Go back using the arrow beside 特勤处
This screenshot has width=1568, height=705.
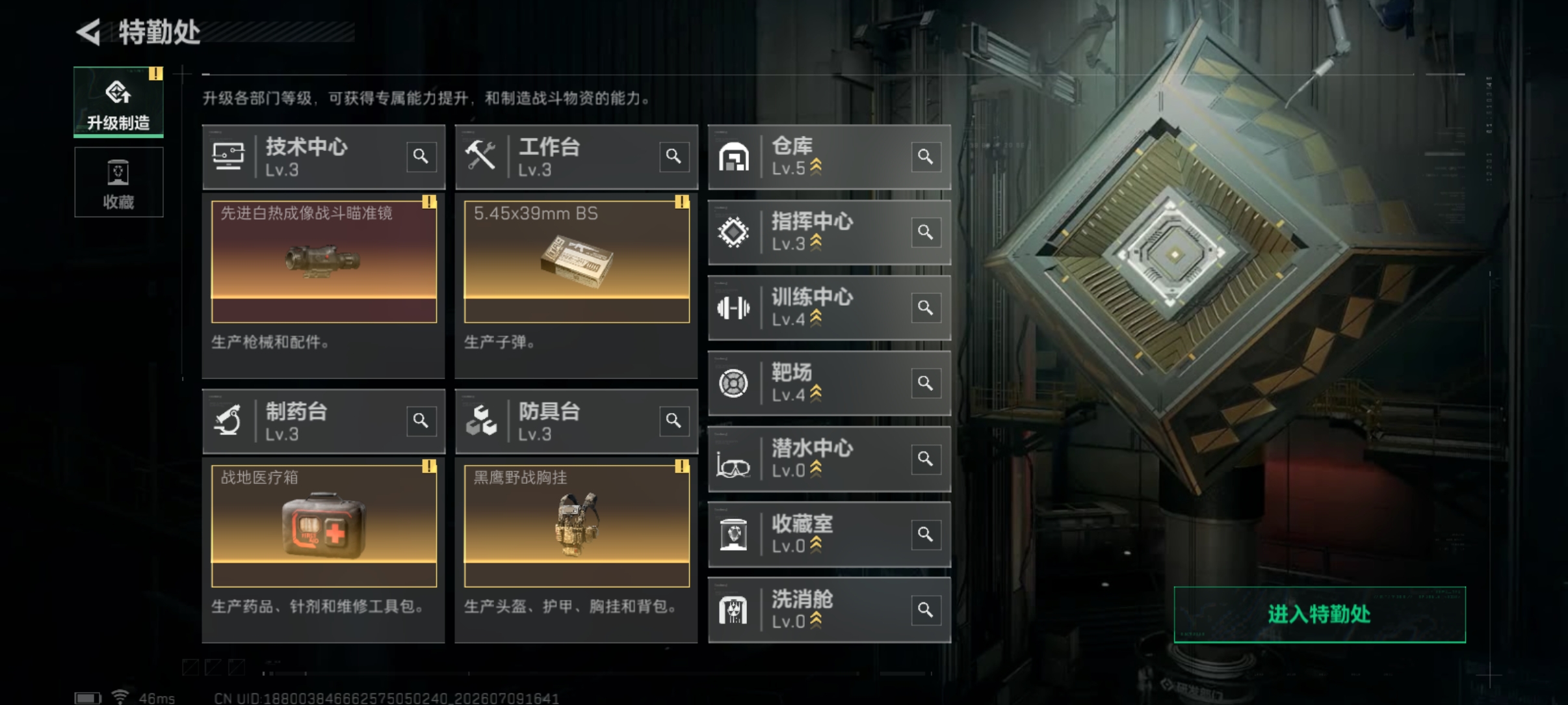pos(89,32)
